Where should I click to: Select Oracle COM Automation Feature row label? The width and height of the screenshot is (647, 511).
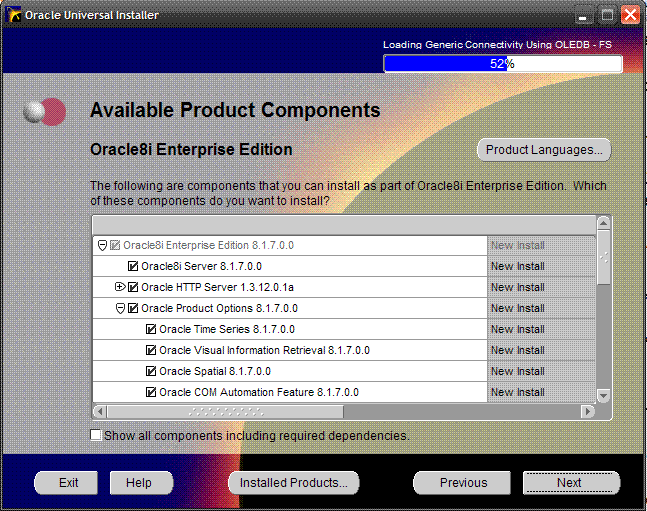point(258,392)
